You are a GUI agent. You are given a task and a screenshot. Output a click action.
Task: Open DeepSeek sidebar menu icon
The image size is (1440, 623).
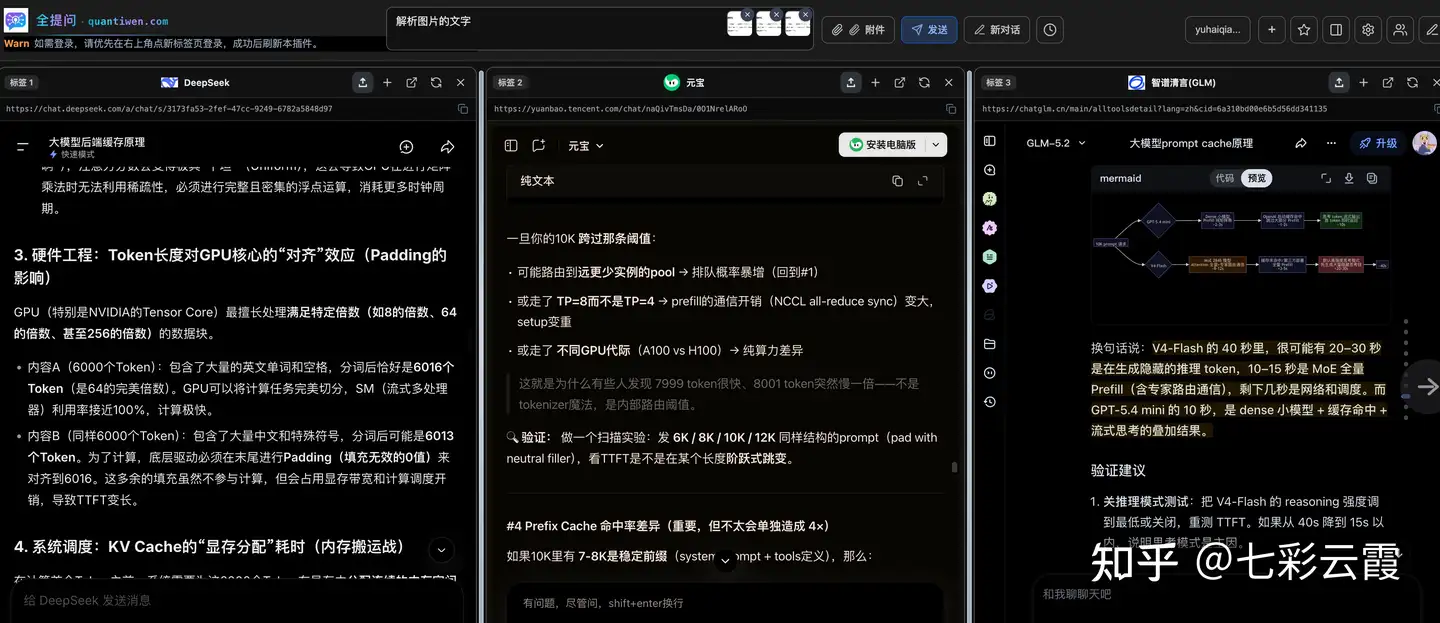[x=23, y=147]
